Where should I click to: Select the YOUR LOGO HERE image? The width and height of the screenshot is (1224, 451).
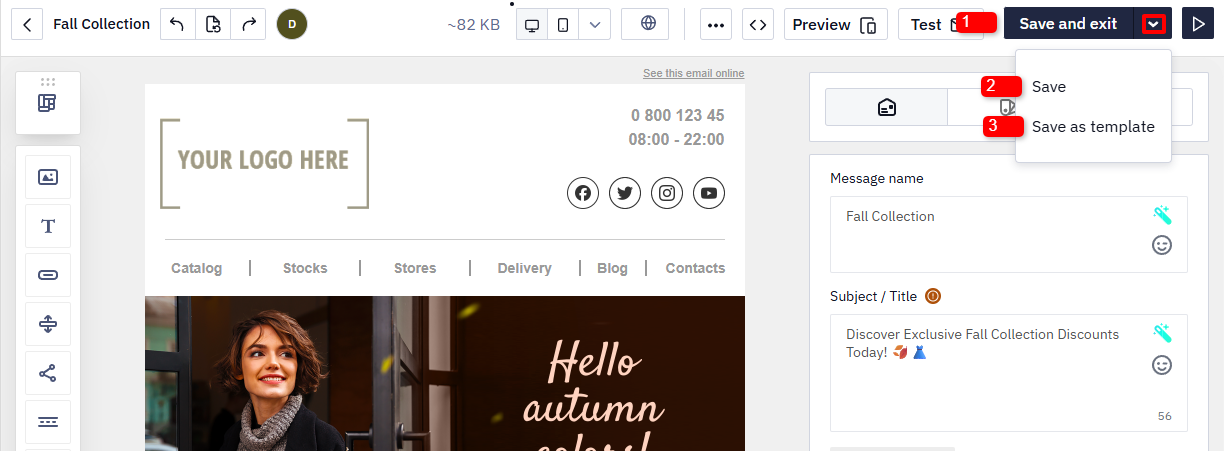(264, 163)
